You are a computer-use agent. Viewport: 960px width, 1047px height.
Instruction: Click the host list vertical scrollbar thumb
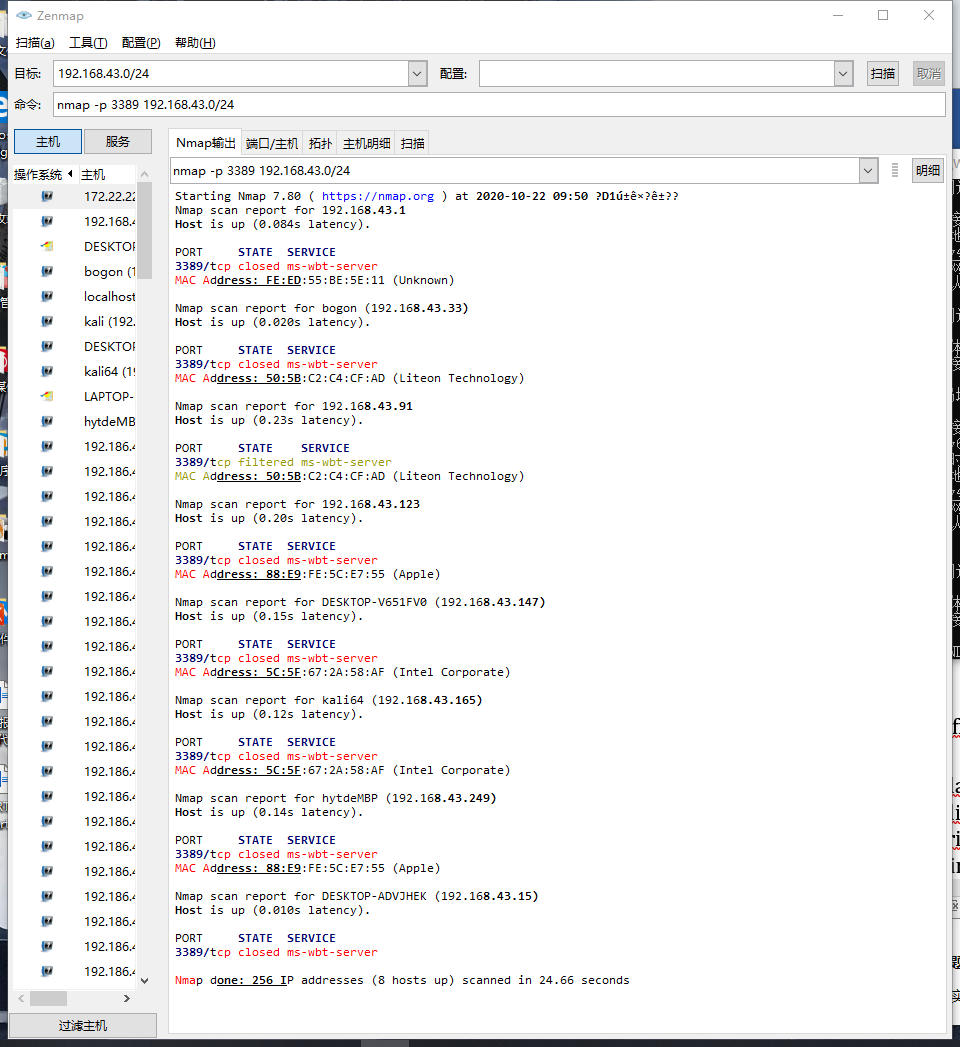(x=144, y=230)
